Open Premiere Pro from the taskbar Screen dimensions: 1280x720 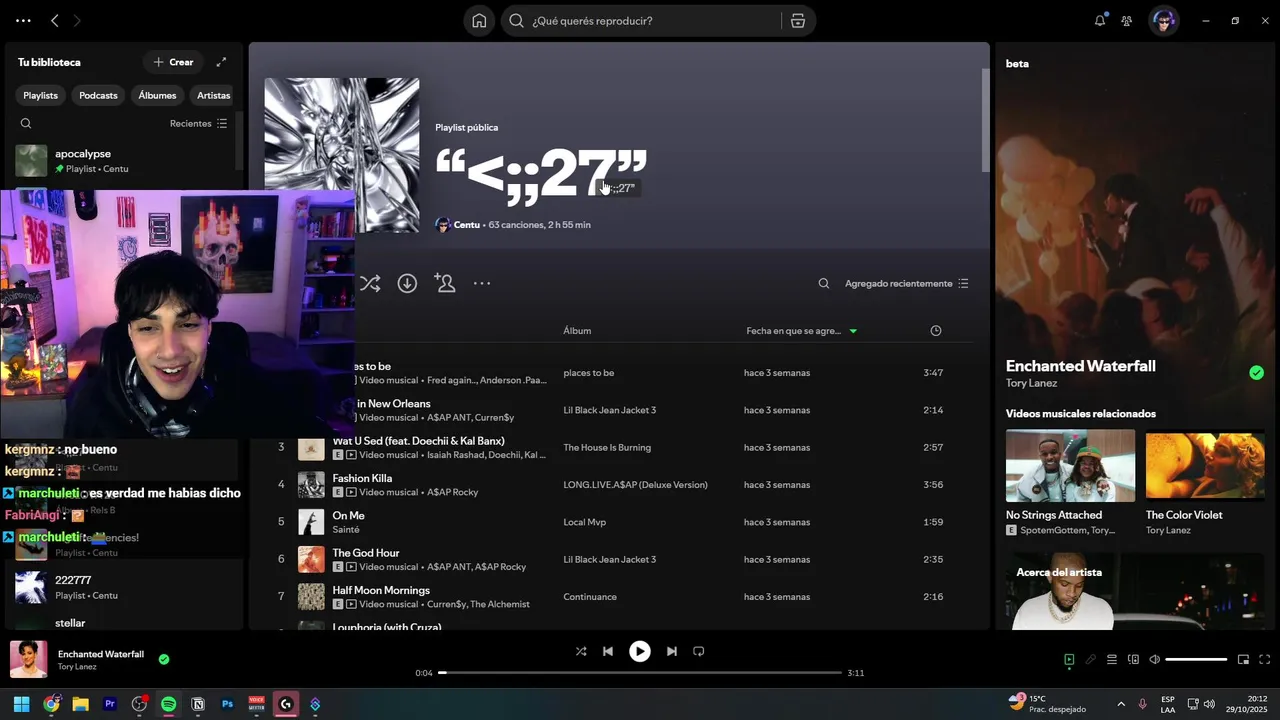click(x=110, y=705)
